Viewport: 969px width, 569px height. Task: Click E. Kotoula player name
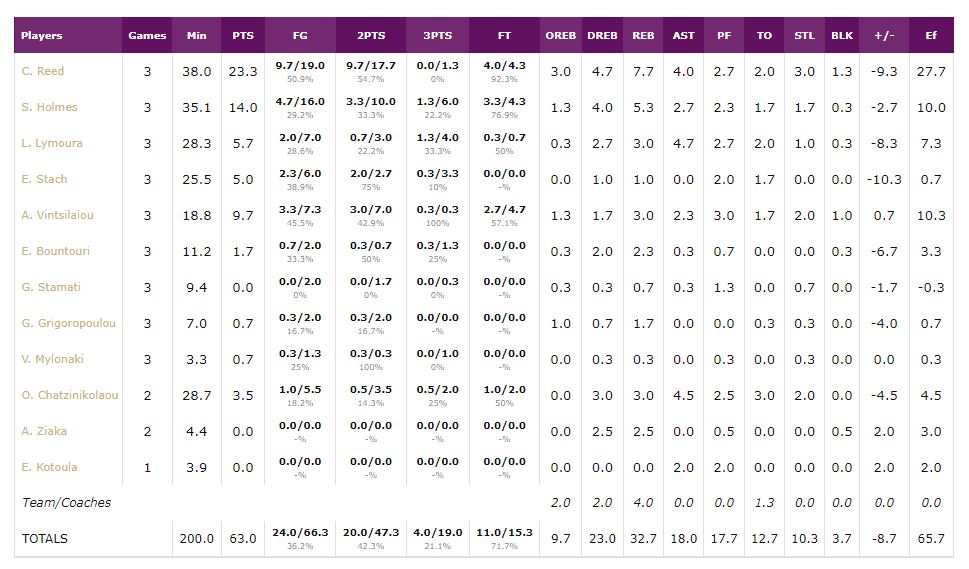(x=49, y=467)
